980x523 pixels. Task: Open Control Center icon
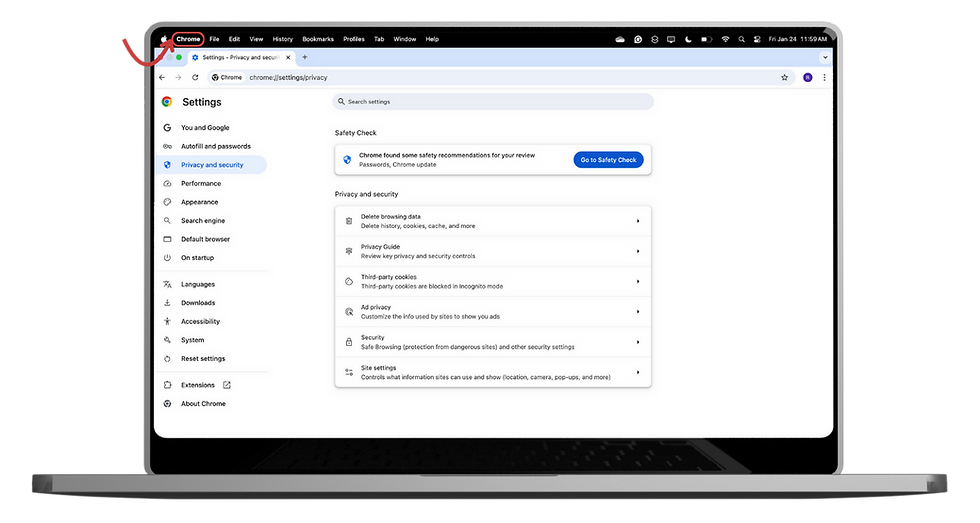coord(757,39)
